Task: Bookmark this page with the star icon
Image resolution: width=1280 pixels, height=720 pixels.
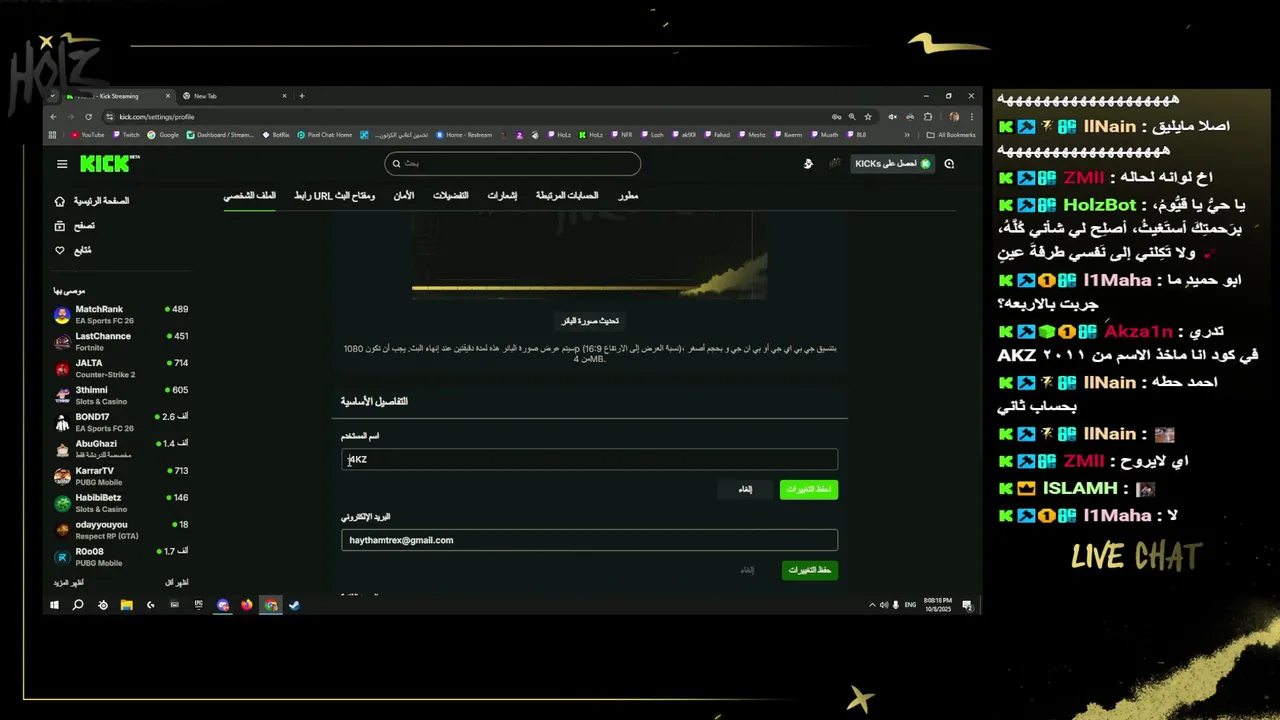Action: tap(868, 117)
